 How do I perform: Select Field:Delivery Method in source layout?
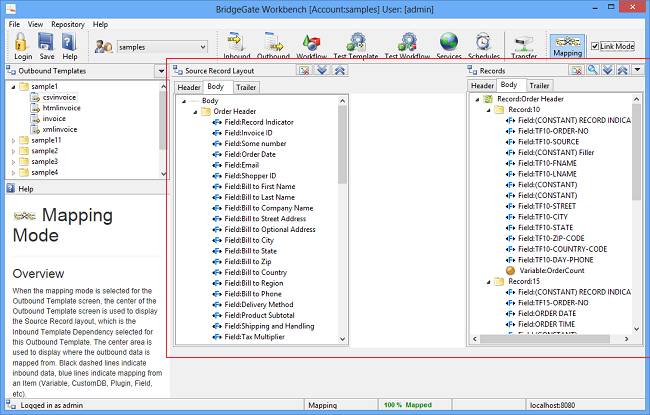pyautogui.click(x=259, y=305)
